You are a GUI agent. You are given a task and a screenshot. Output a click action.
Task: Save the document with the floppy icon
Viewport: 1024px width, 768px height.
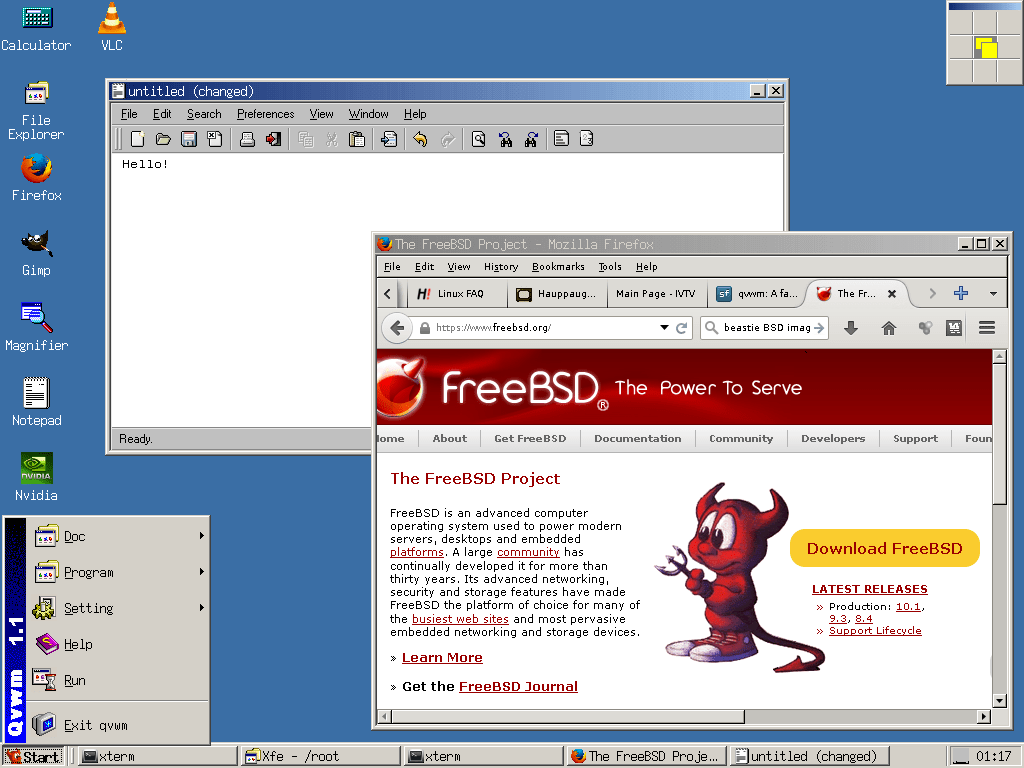click(x=189, y=139)
